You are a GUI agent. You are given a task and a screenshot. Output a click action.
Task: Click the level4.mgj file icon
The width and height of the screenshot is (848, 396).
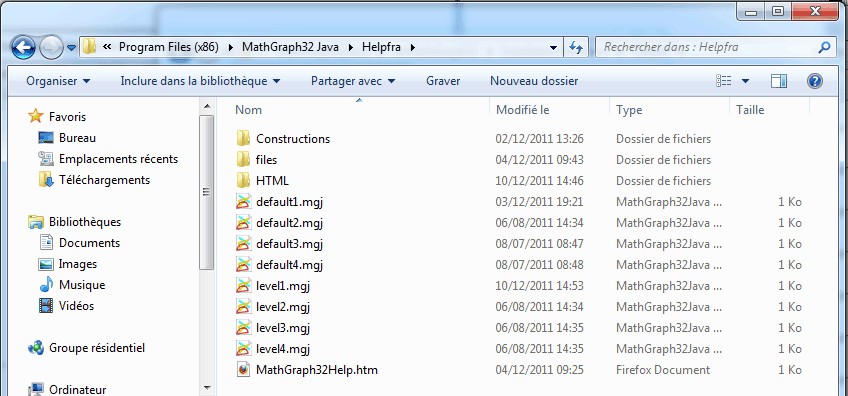pos(244,349)
